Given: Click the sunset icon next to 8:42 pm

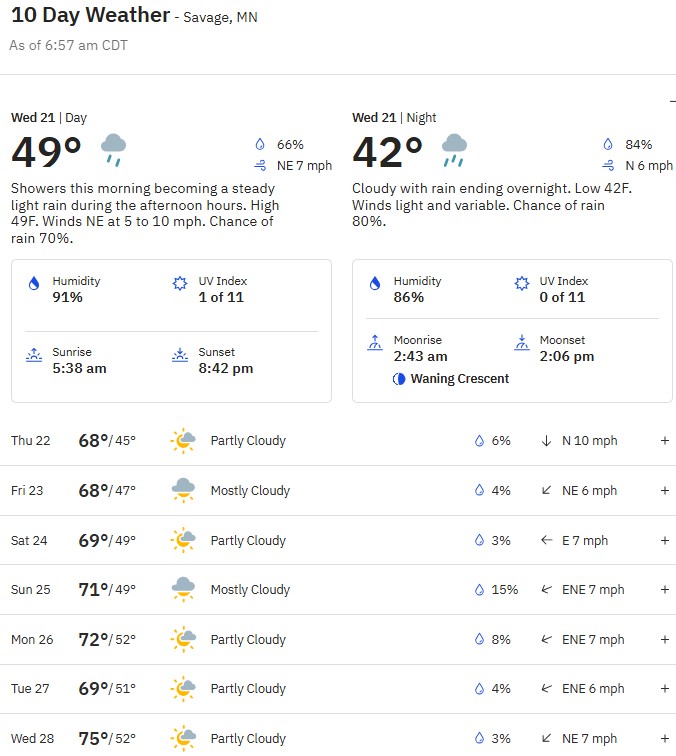Looking at the screenshot, I should pyautogui.click(x=180, y=355).
